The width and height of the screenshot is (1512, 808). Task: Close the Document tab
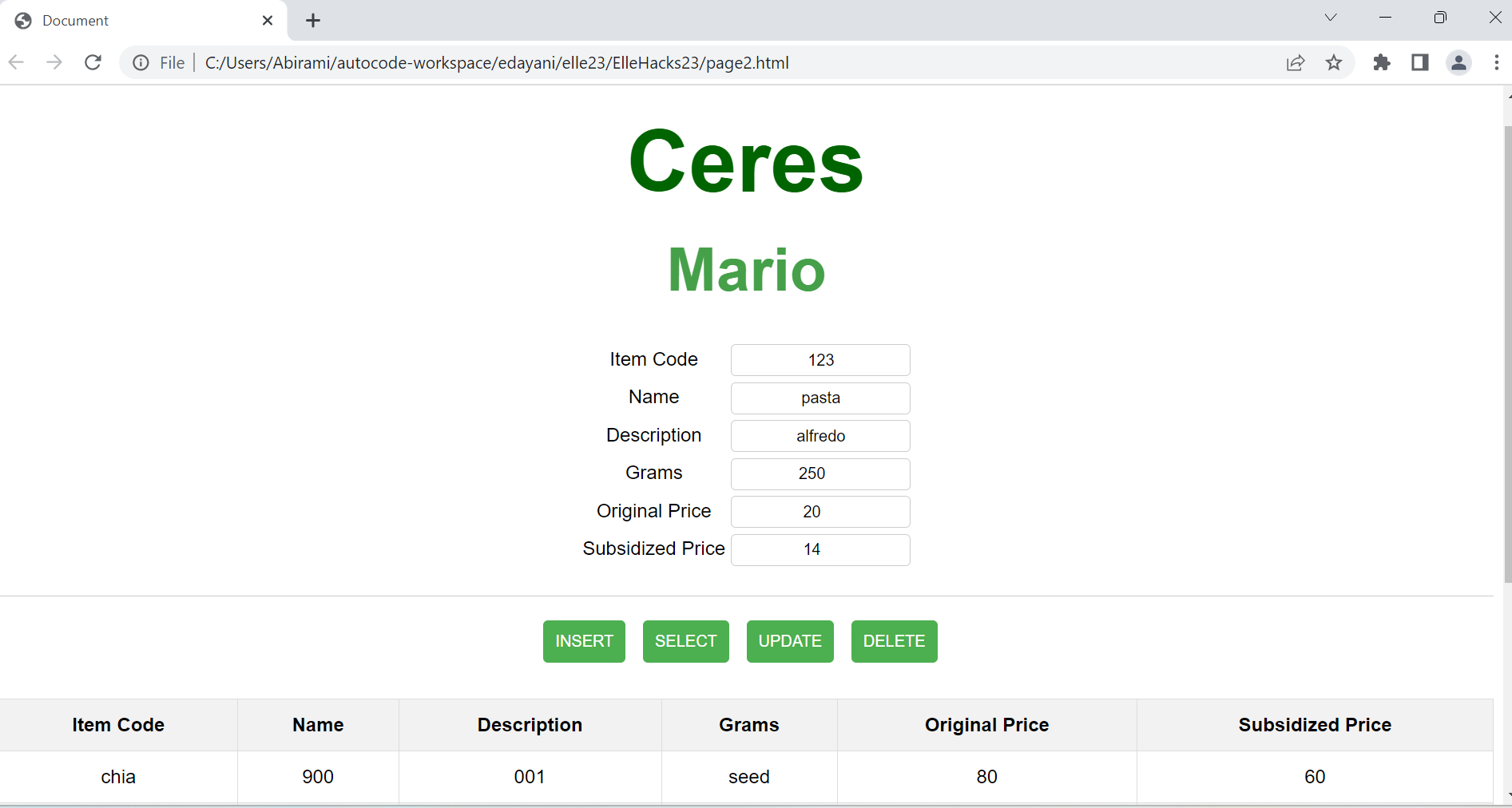(x=268, y=21)
